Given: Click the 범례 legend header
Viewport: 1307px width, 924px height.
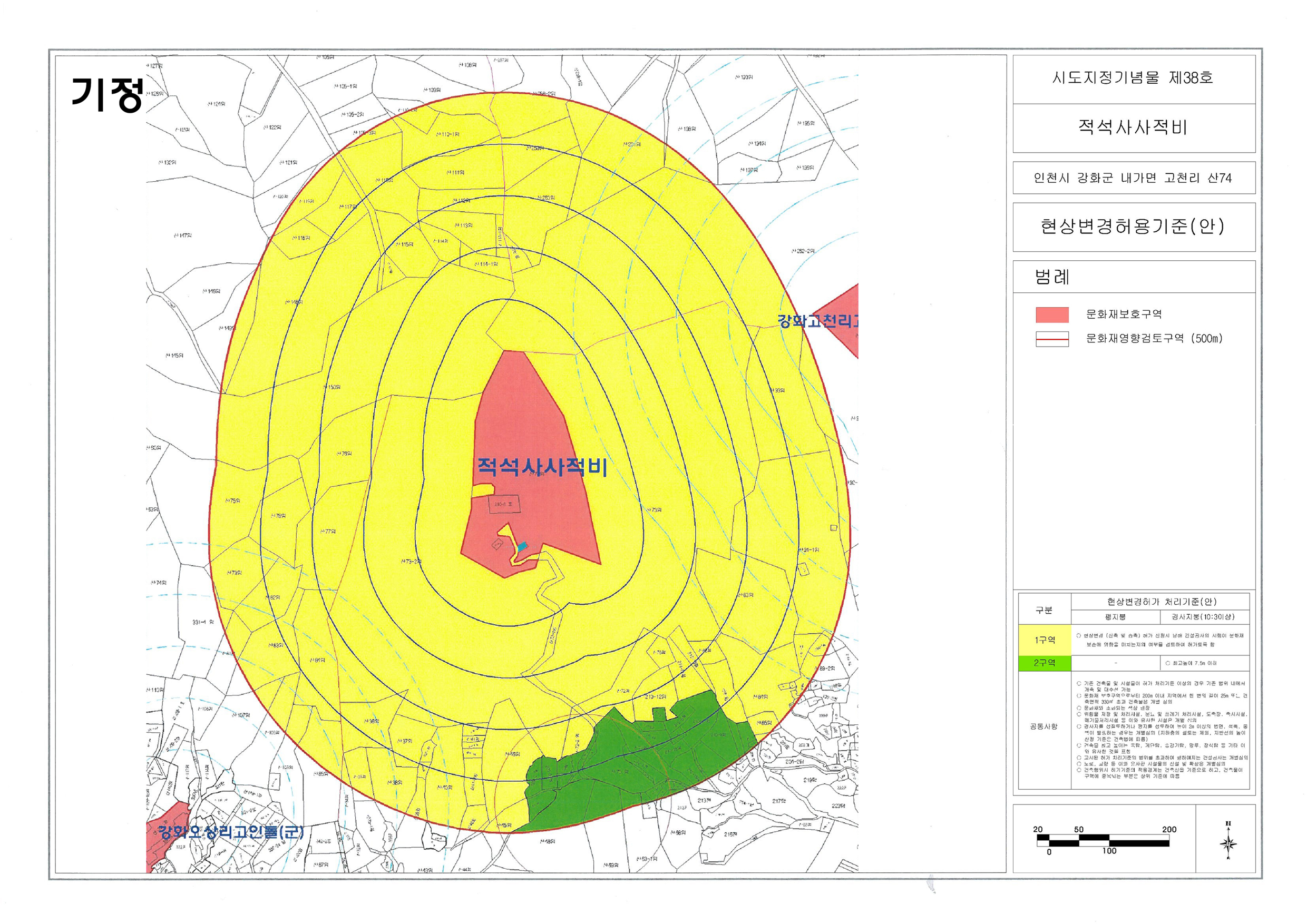Looking at the screenshot, I should tap(1052, 277).
